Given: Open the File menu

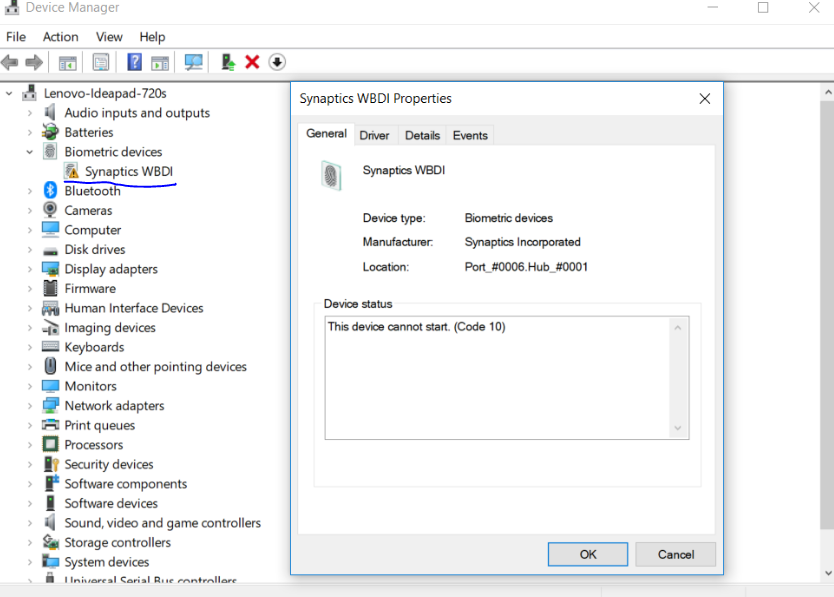Looking at the screenshot, I should 16,37.
